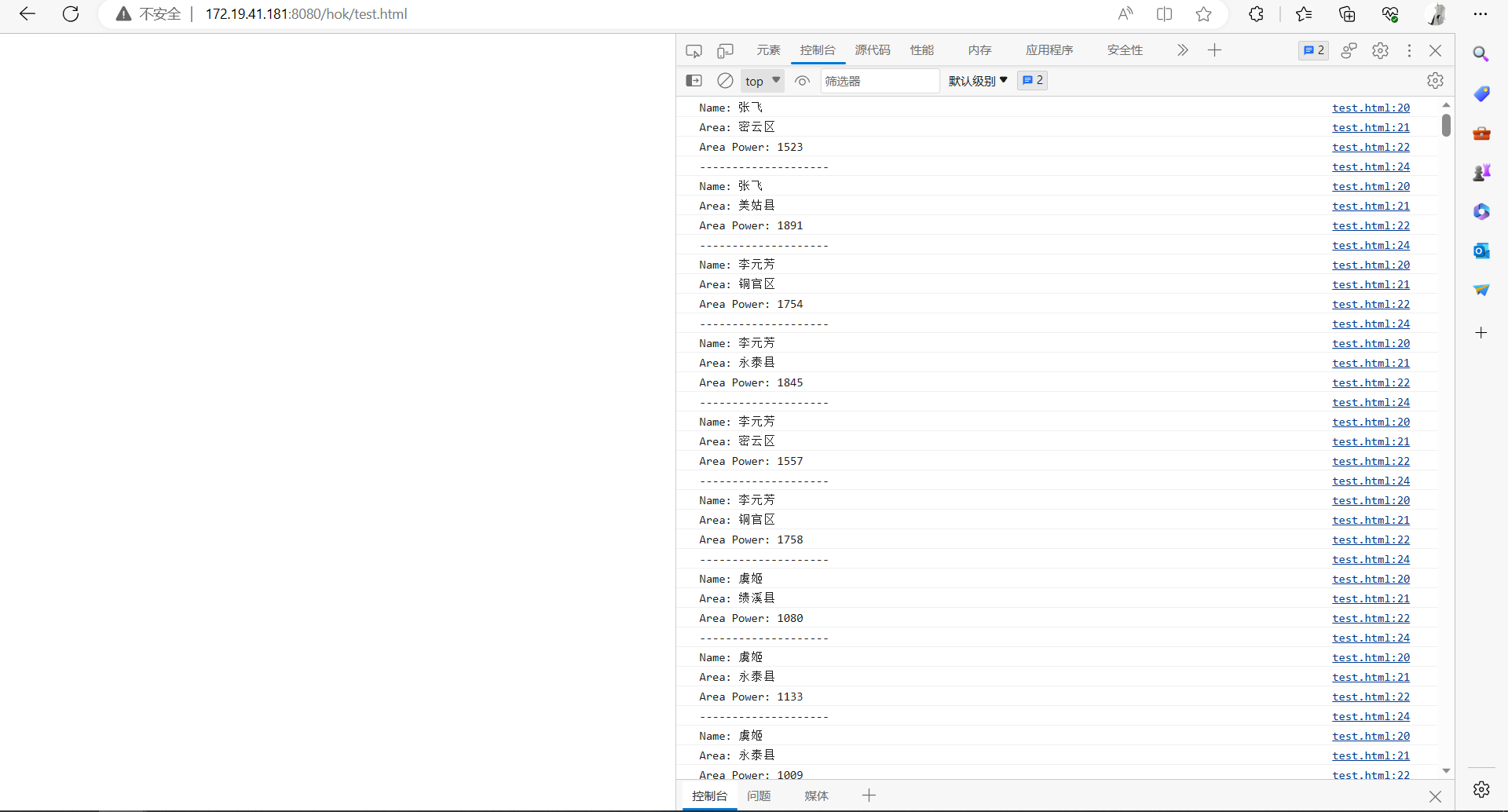The image size is (1508, 812).
Task: Click the inspect element picker icon
Action: point(694,51)
